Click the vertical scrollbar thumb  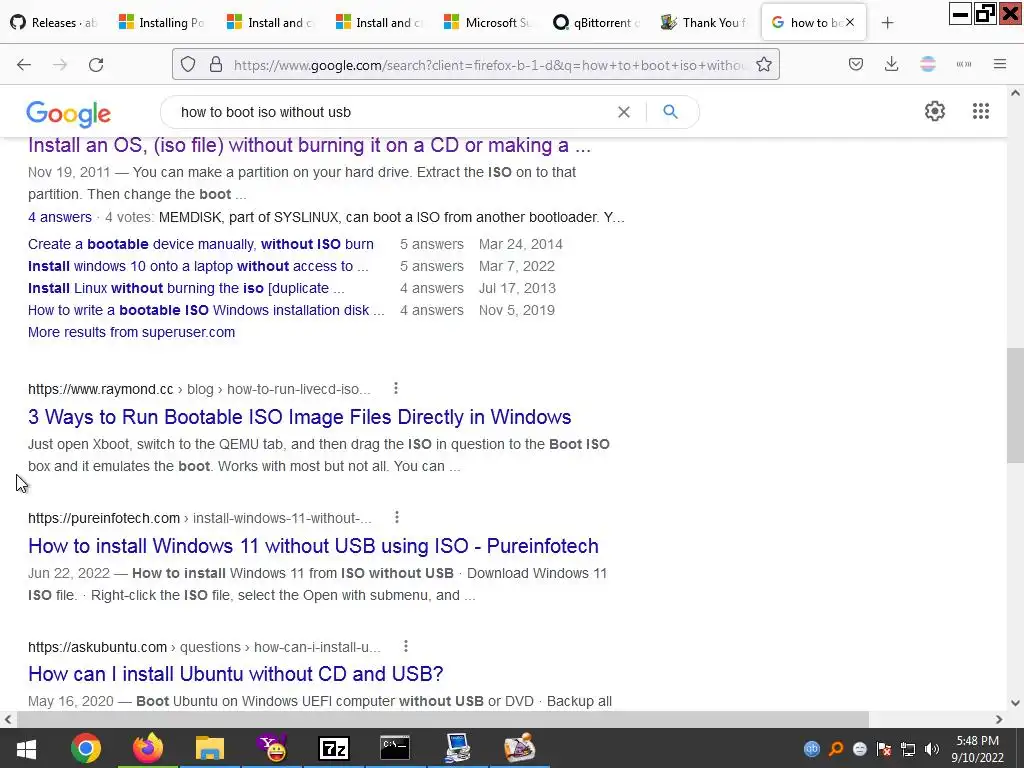[1015, 405]
